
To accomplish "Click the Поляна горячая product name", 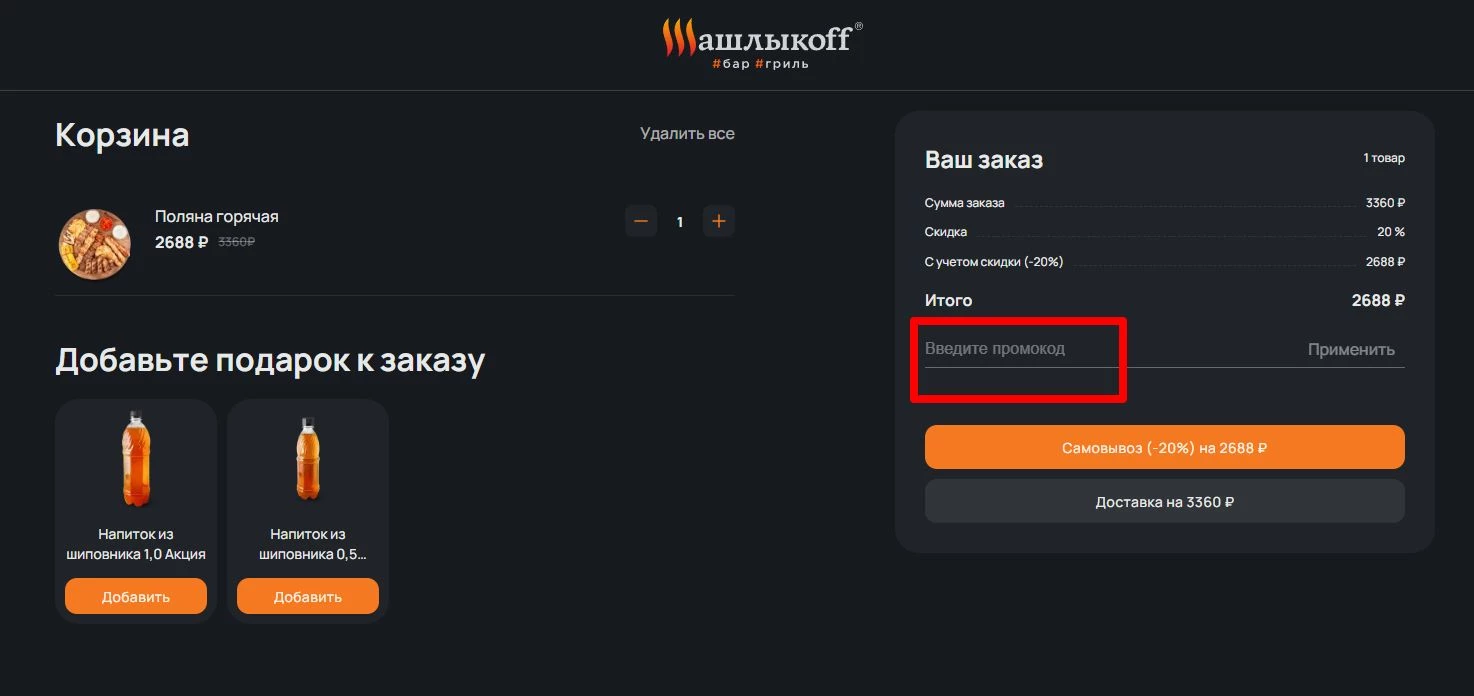I will 217,216.
